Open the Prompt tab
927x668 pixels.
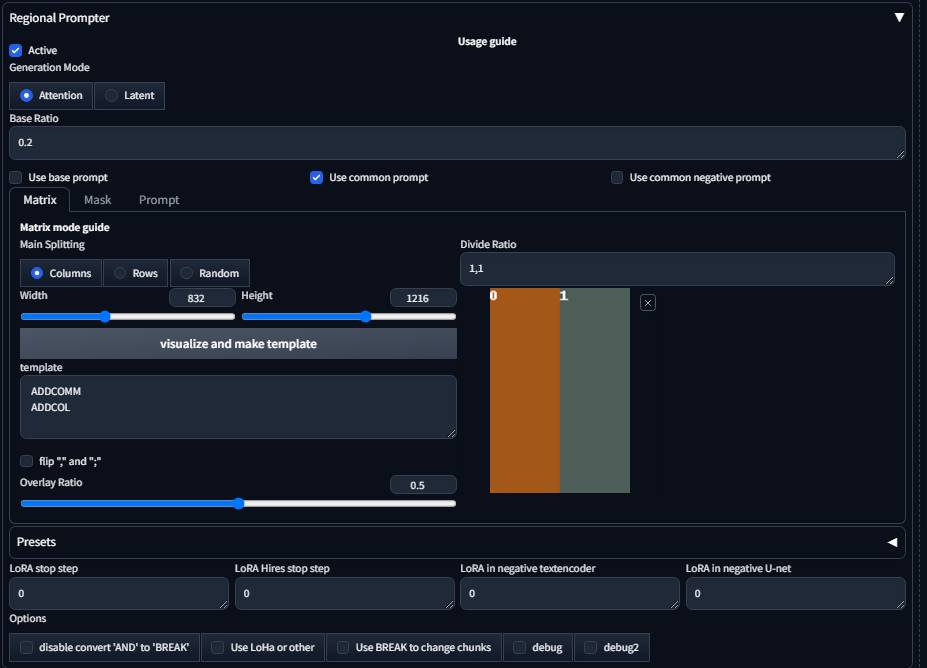pos(159,200)
